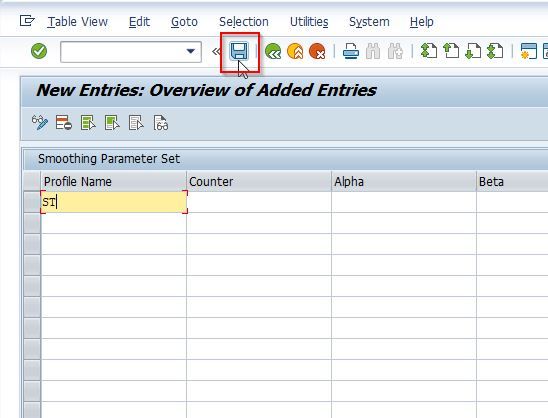Select the second row's selector box
Viewport: 548px width, 418px height.
[32, 223]
